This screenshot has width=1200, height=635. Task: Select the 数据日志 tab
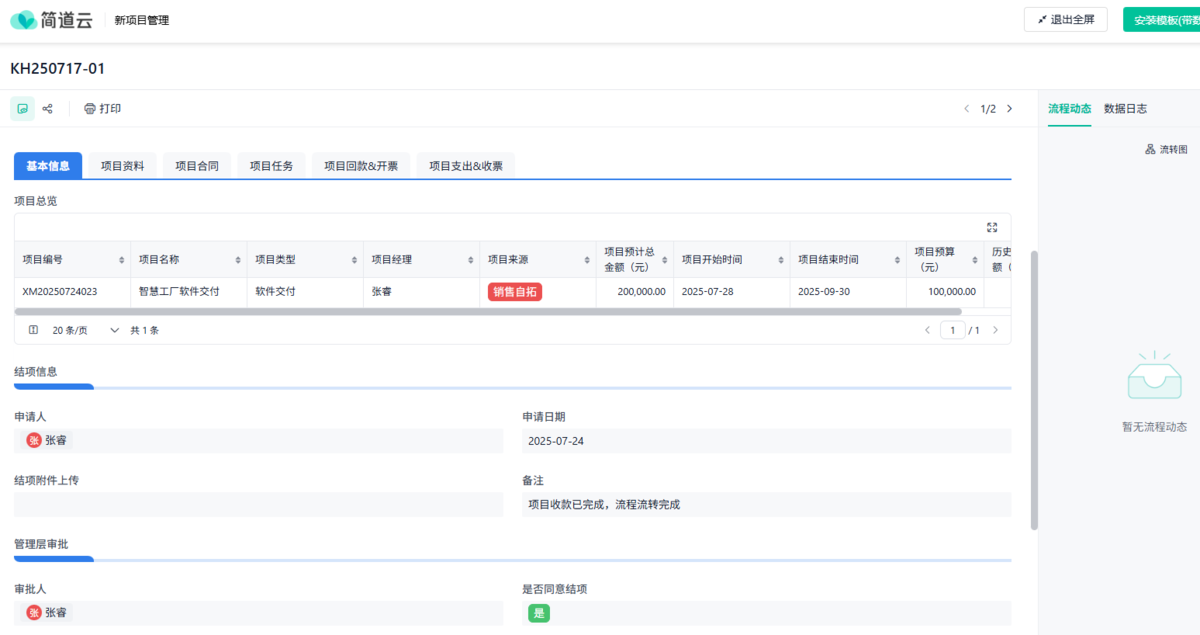[x=1126, y=108]
